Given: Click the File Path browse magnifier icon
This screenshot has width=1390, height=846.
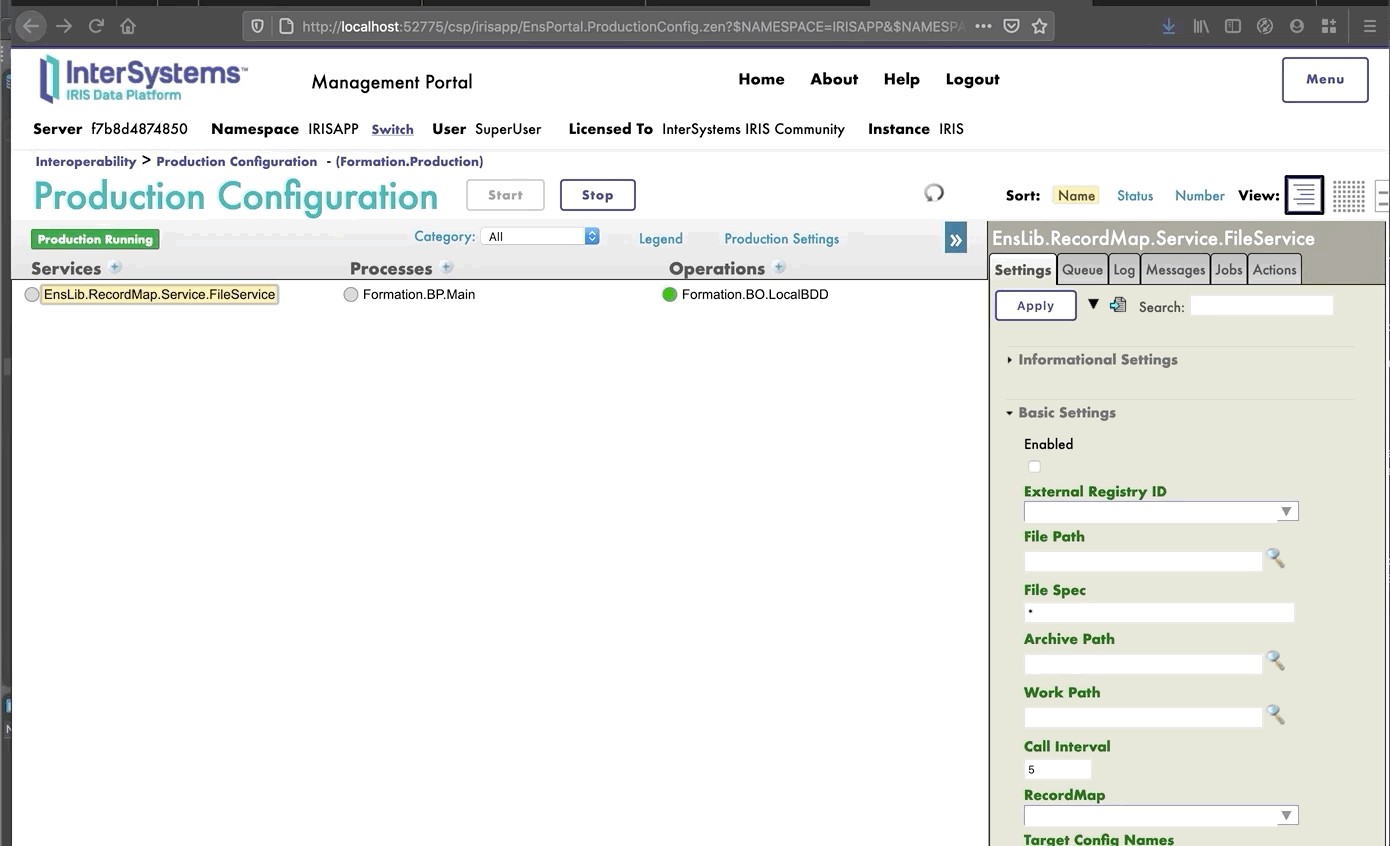Looking at the screenshot, I should pyautogui.click(x=1275, y=559).
